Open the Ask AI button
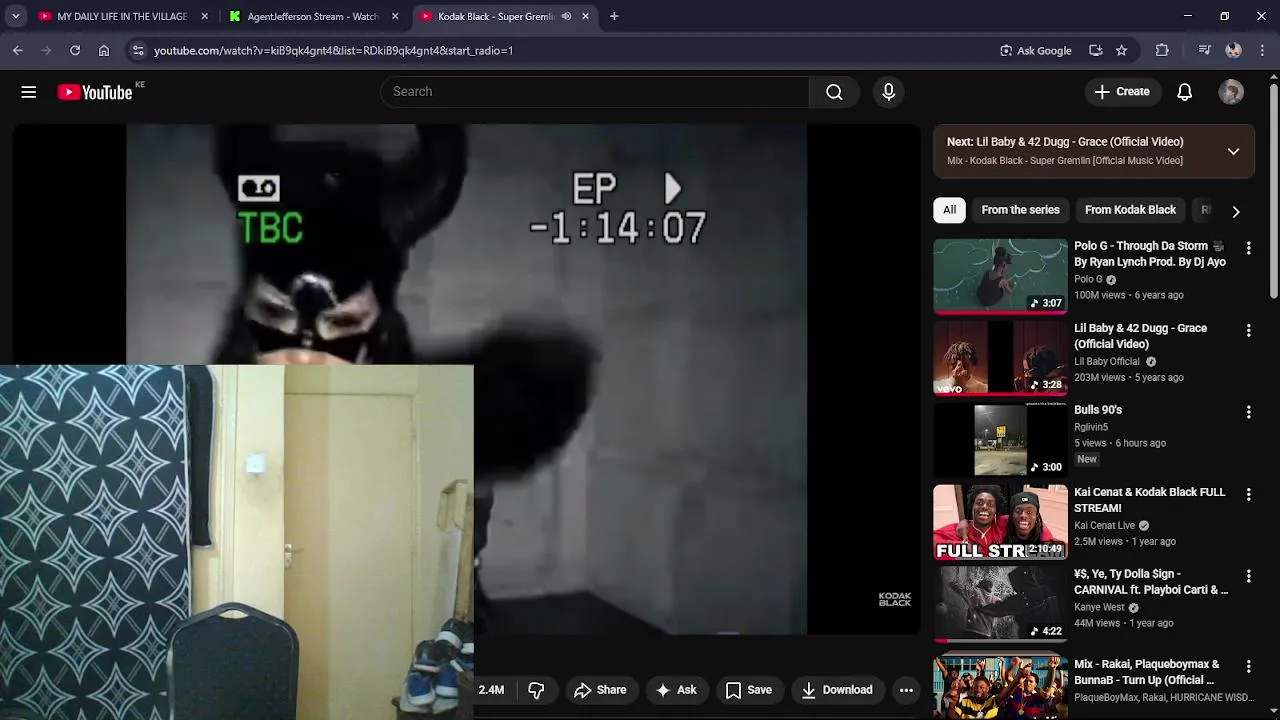This screenshot has height=720, width=1280. click(x=676, y=690)
